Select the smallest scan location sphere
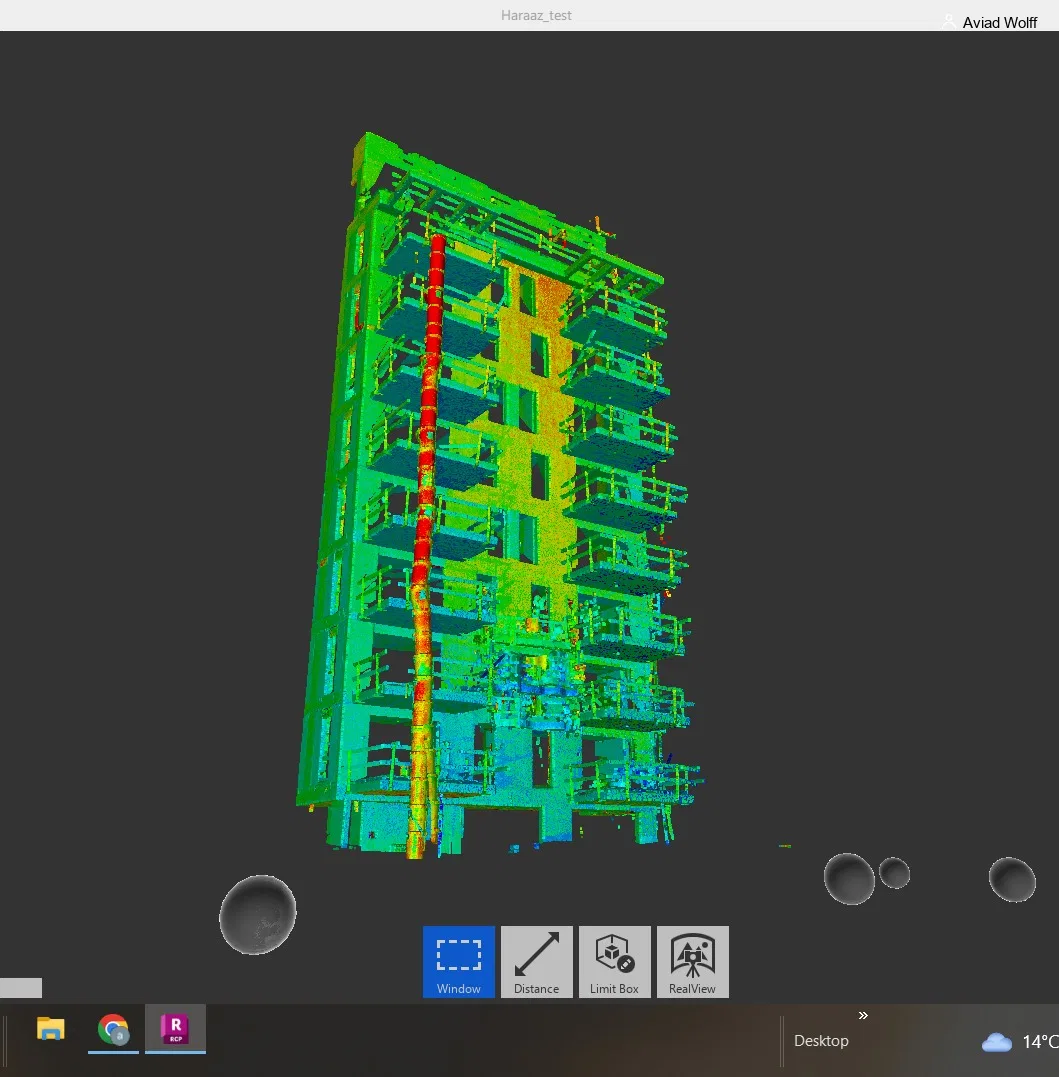The width and height of the screenshot is (1059, 1077). 894,872
